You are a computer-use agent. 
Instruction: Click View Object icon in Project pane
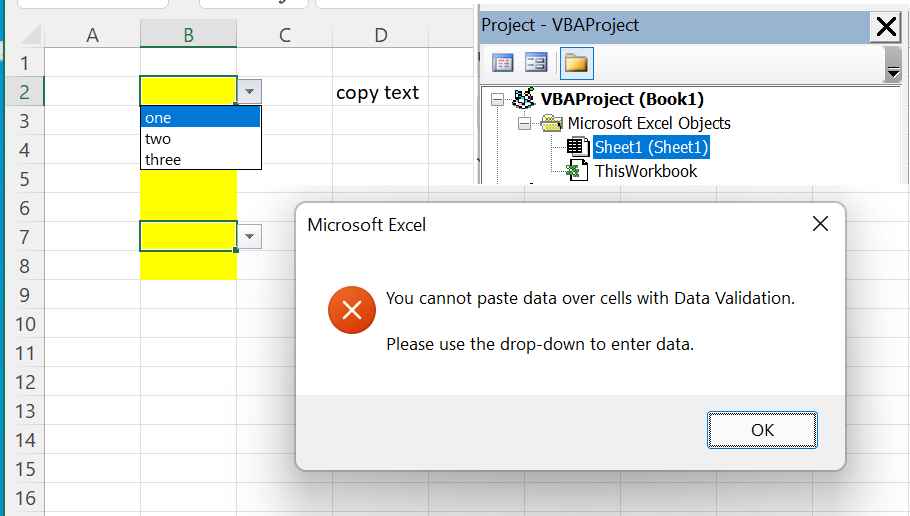536,63
